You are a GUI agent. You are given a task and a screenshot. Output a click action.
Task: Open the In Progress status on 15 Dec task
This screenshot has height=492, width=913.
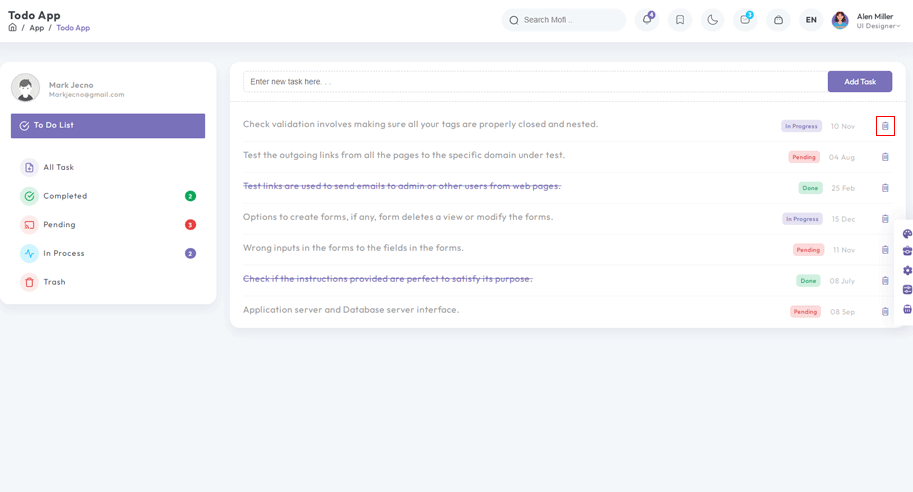click(x=802, y=219)
